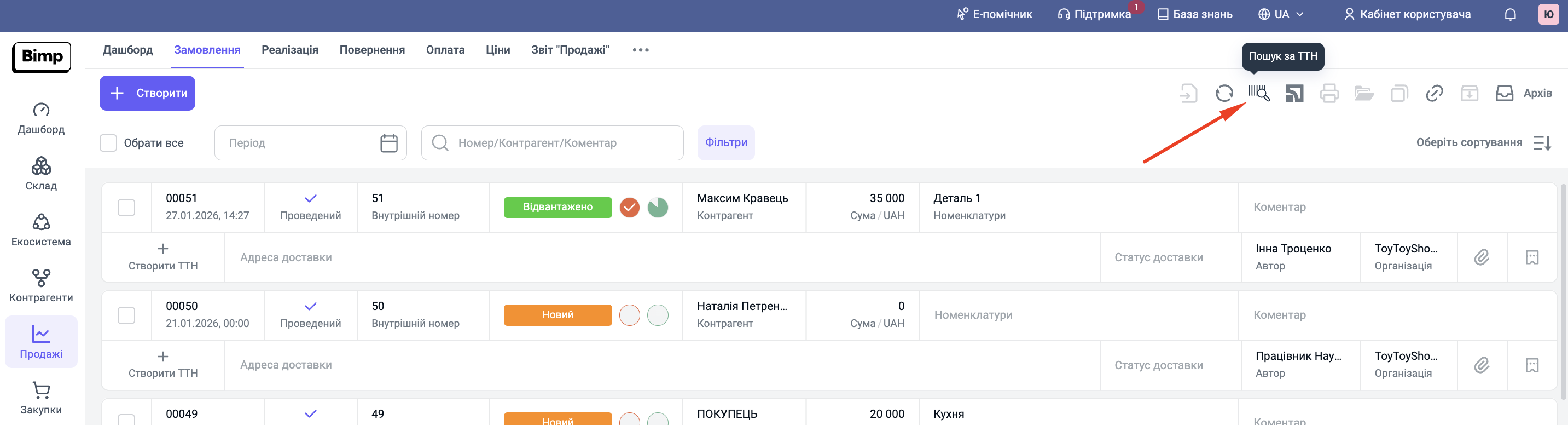The image size is (1568, 425).
Task: Click paperclip attachment icon for order 00051
Action: [x=1482, y=257]
